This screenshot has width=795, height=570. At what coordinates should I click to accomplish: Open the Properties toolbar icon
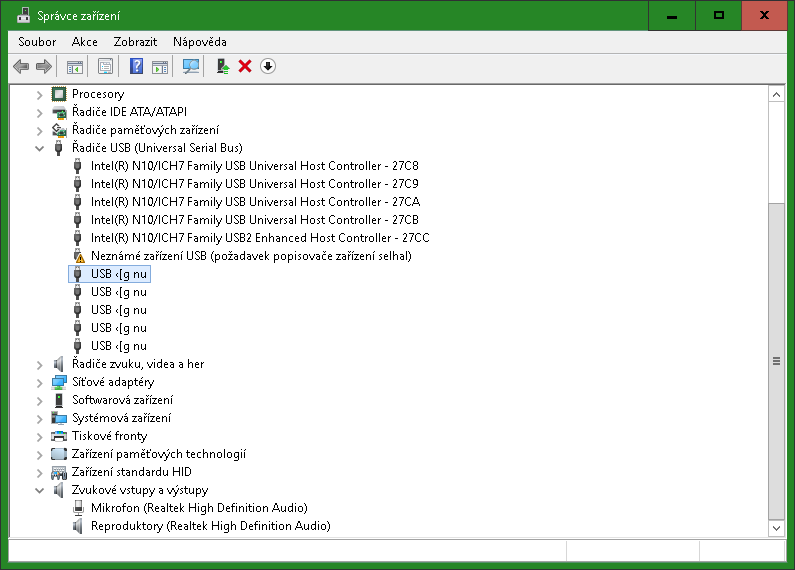point(105,66)
